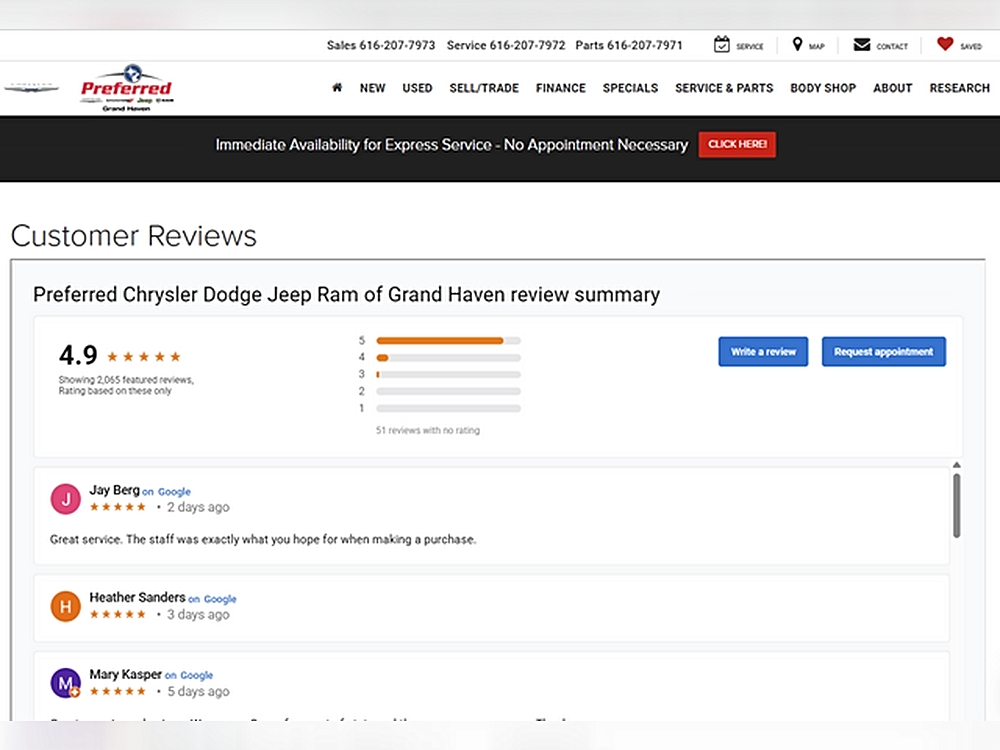This screenshot has width=1000, height=750.
Task: Filter by the 5-star rating bar
Action: point(448,341)
